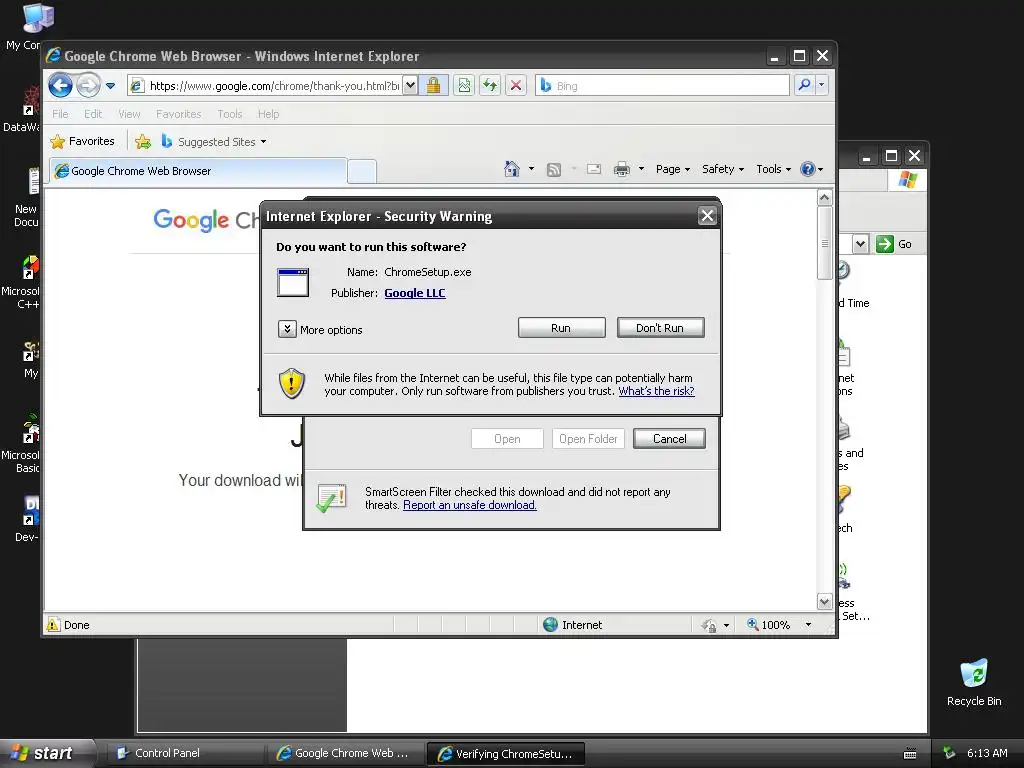Click the Read Mail icon

click(594, 169)
